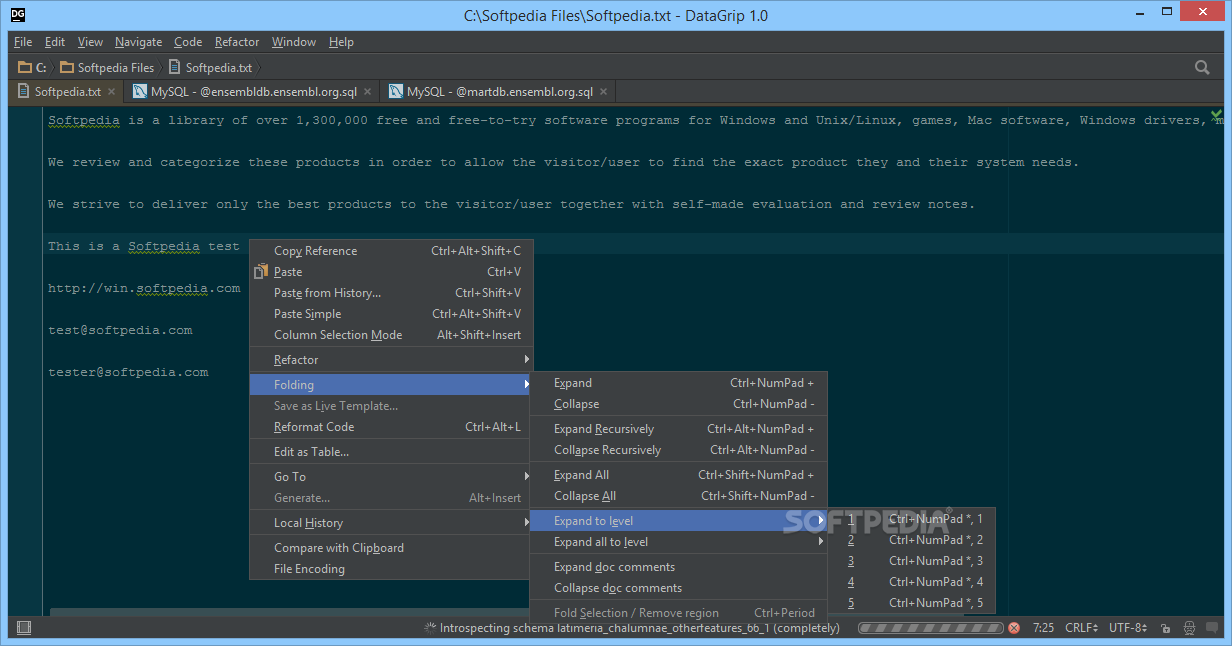
Task: Cancel introspection with the red stop icon
Action: click(1014, 628)
